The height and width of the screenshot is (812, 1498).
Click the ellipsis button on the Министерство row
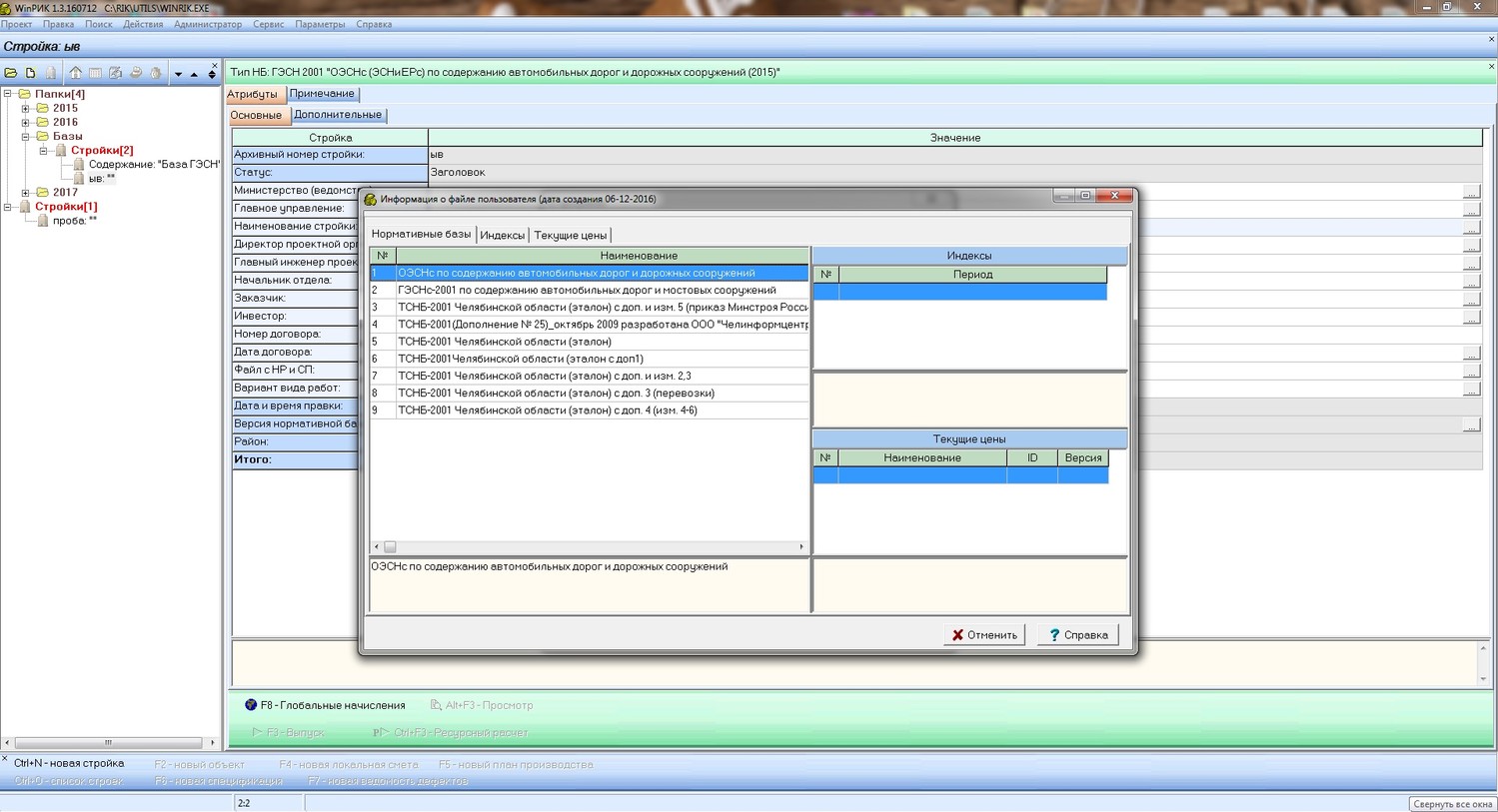tap(1471, 191)
